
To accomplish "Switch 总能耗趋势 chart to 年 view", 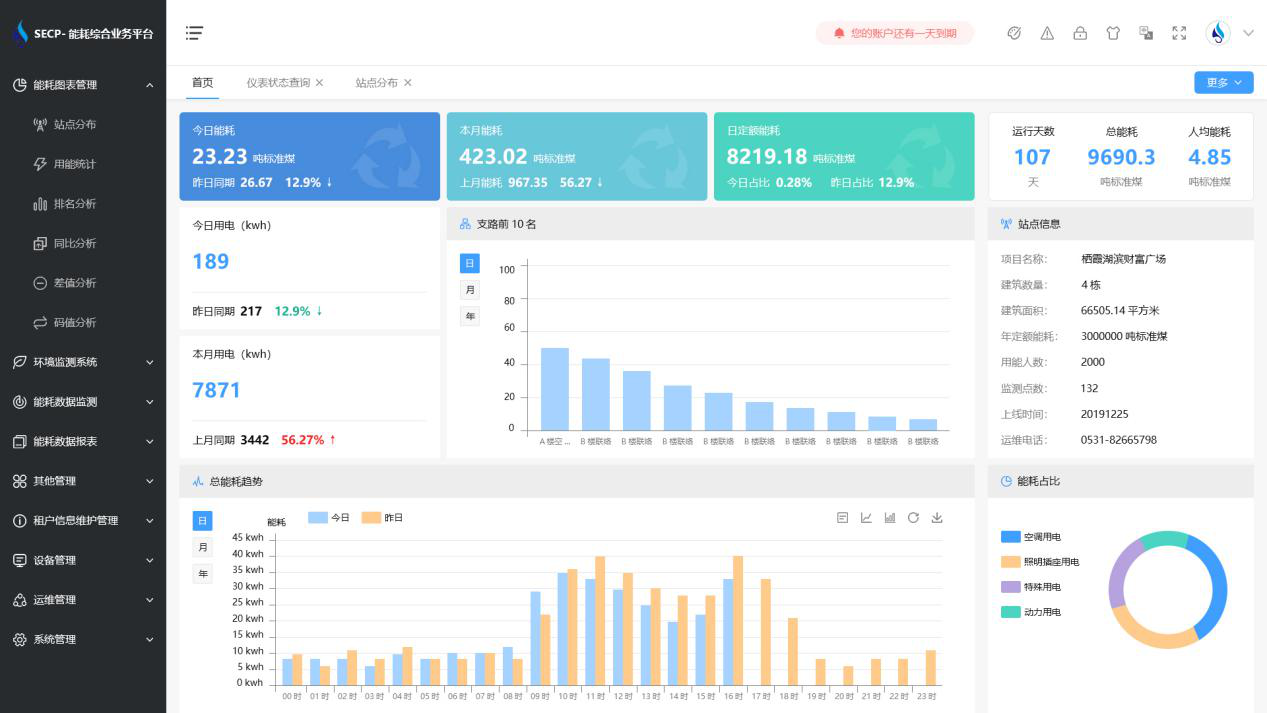I will point(202,573).
